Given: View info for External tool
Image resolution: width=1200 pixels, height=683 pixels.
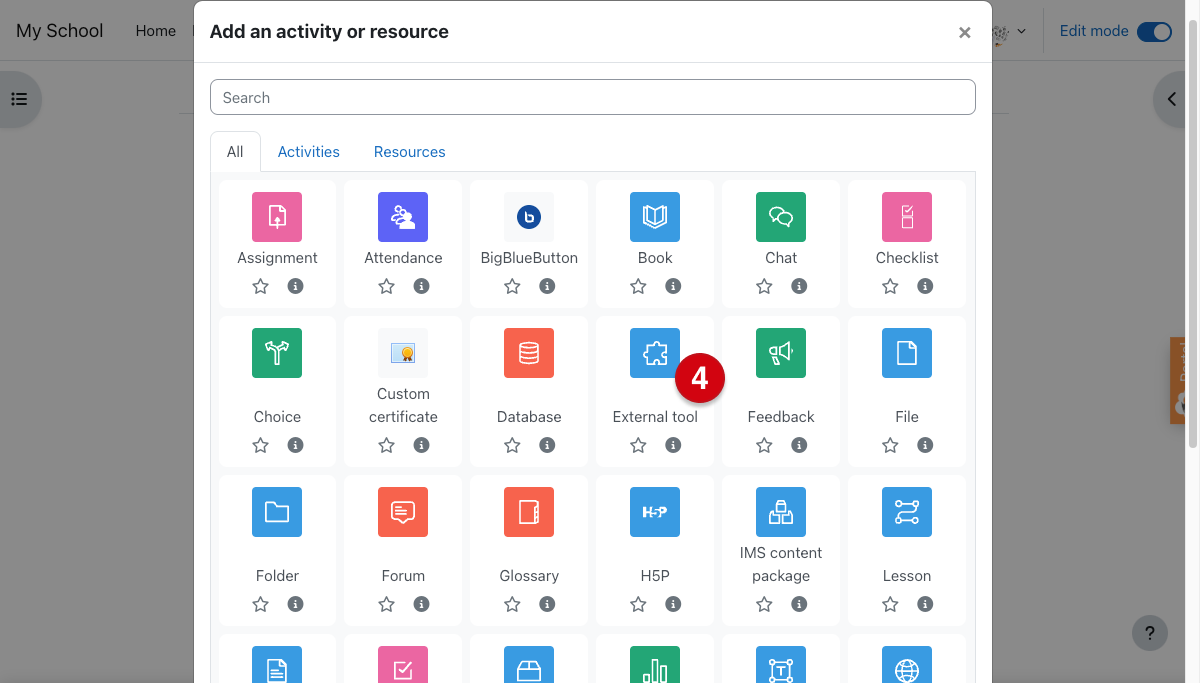Looking at the screenshot, I should point(673,445).
